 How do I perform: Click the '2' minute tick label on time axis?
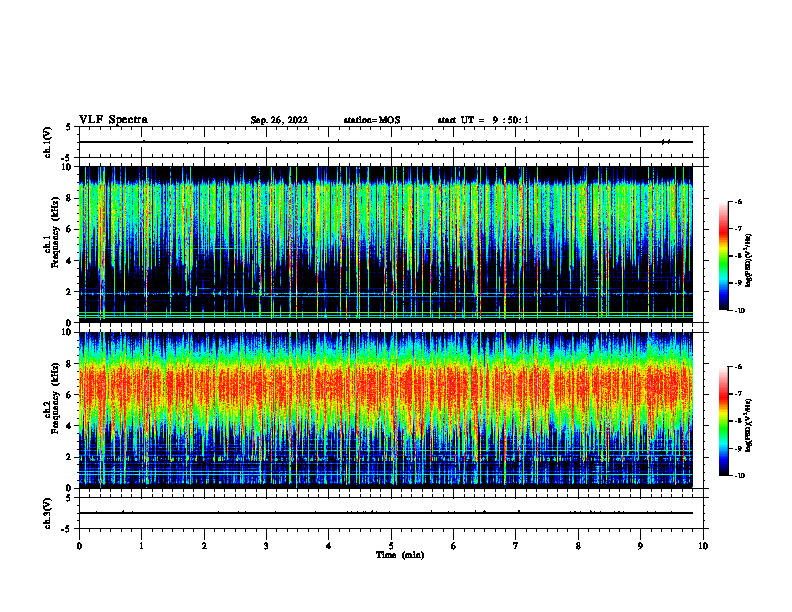click(204, 546)
